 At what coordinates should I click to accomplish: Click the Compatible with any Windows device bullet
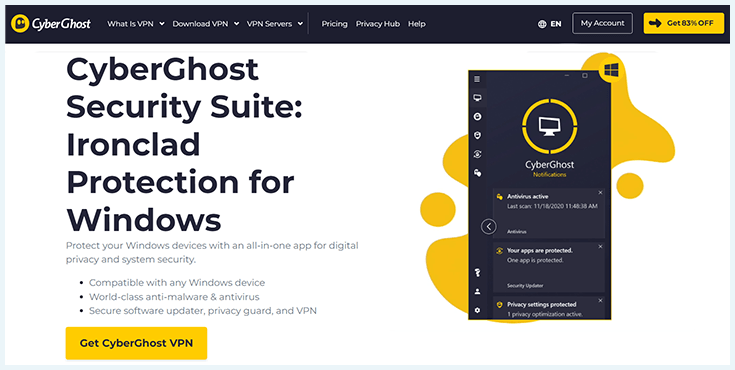coord(177,283)
